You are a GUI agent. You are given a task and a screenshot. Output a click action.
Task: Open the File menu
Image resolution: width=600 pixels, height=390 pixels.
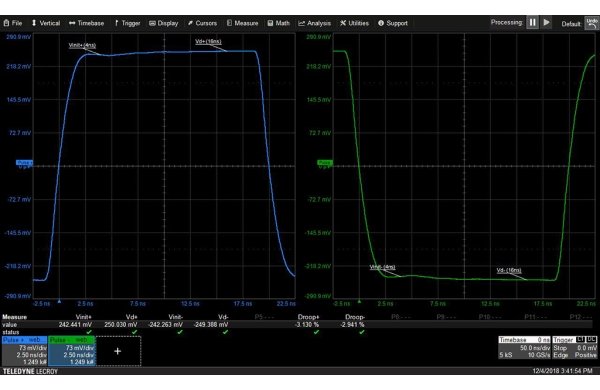coord(13,23)
